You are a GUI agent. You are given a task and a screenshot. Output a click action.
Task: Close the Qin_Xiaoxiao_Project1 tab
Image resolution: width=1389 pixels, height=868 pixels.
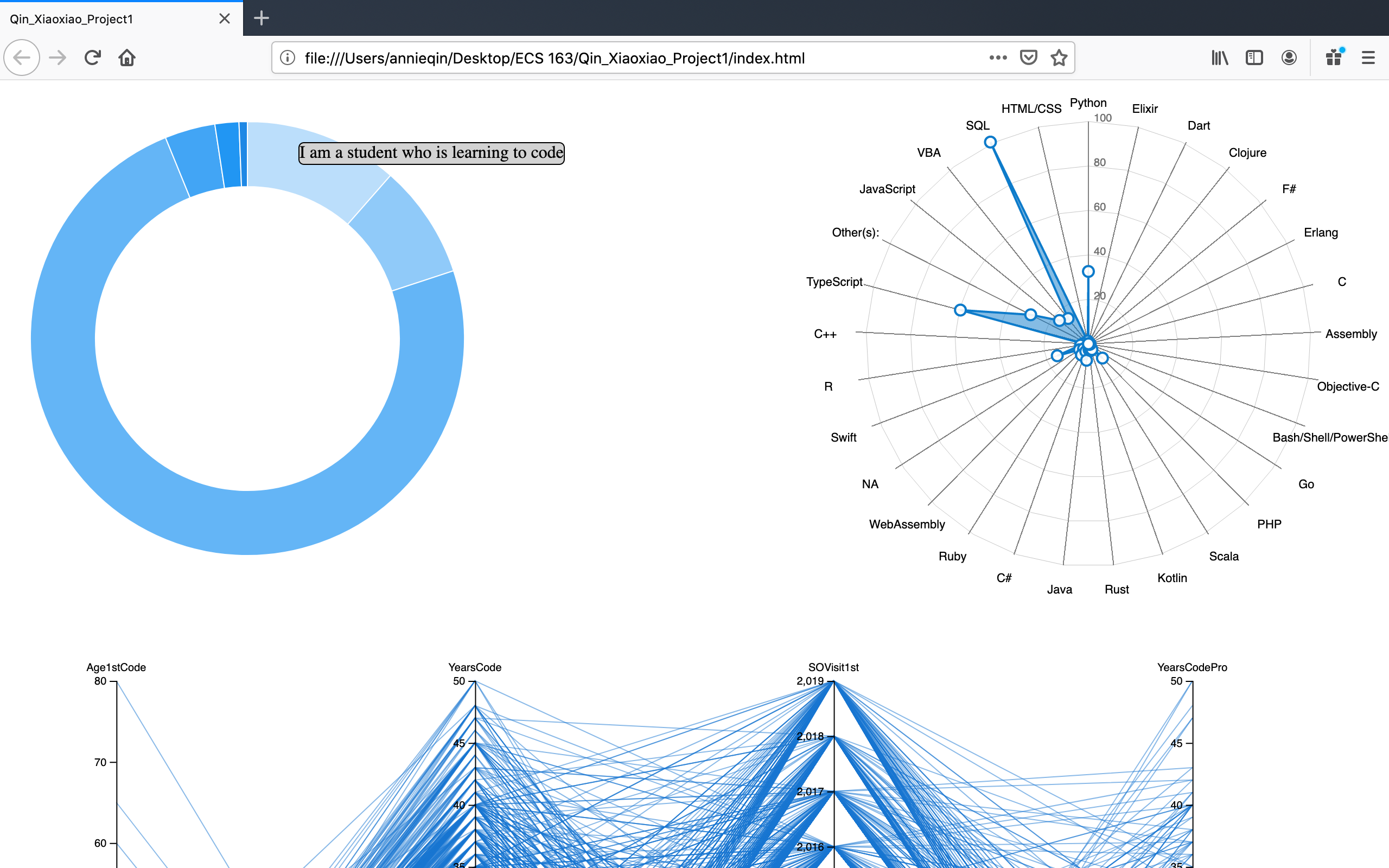pos(225,19)
